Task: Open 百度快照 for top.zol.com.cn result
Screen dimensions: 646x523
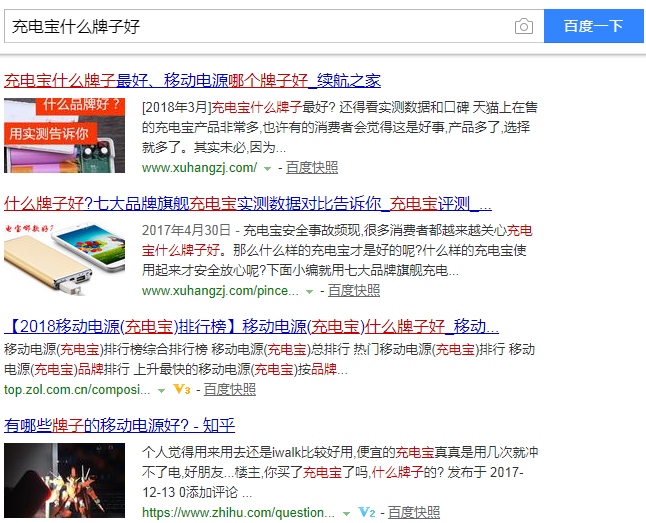Action: [x=230, y=389]
